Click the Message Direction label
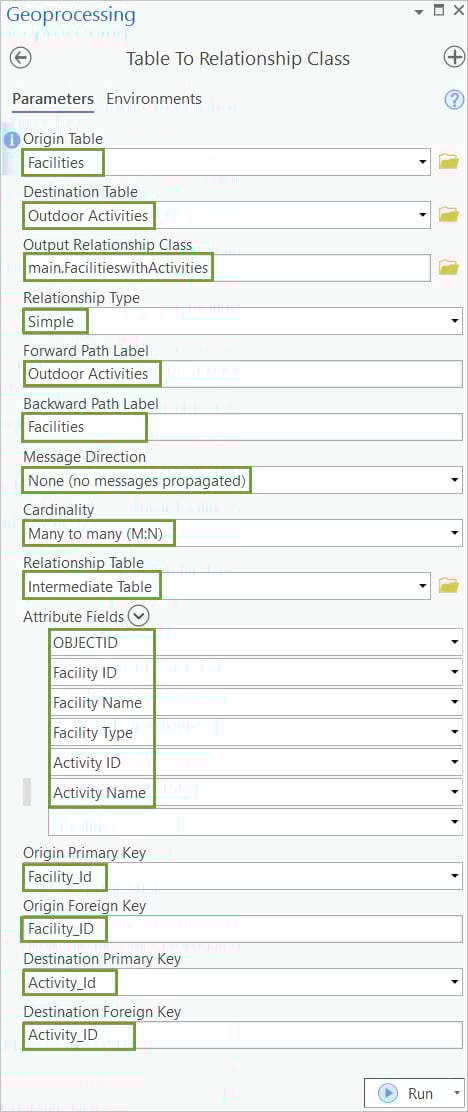 pyautogui.click(x=84, y=457)
